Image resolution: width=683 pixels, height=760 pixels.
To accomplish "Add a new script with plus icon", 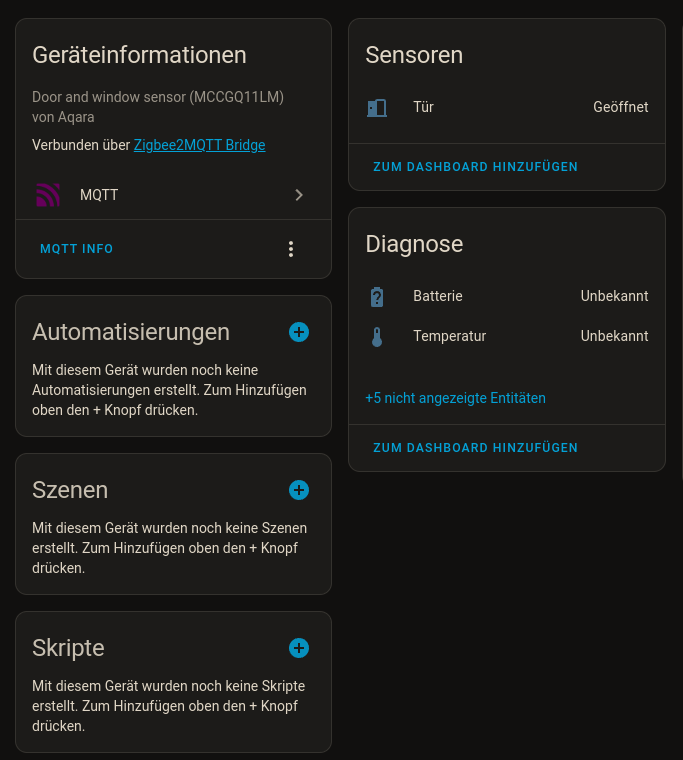I will coord(299,648).
